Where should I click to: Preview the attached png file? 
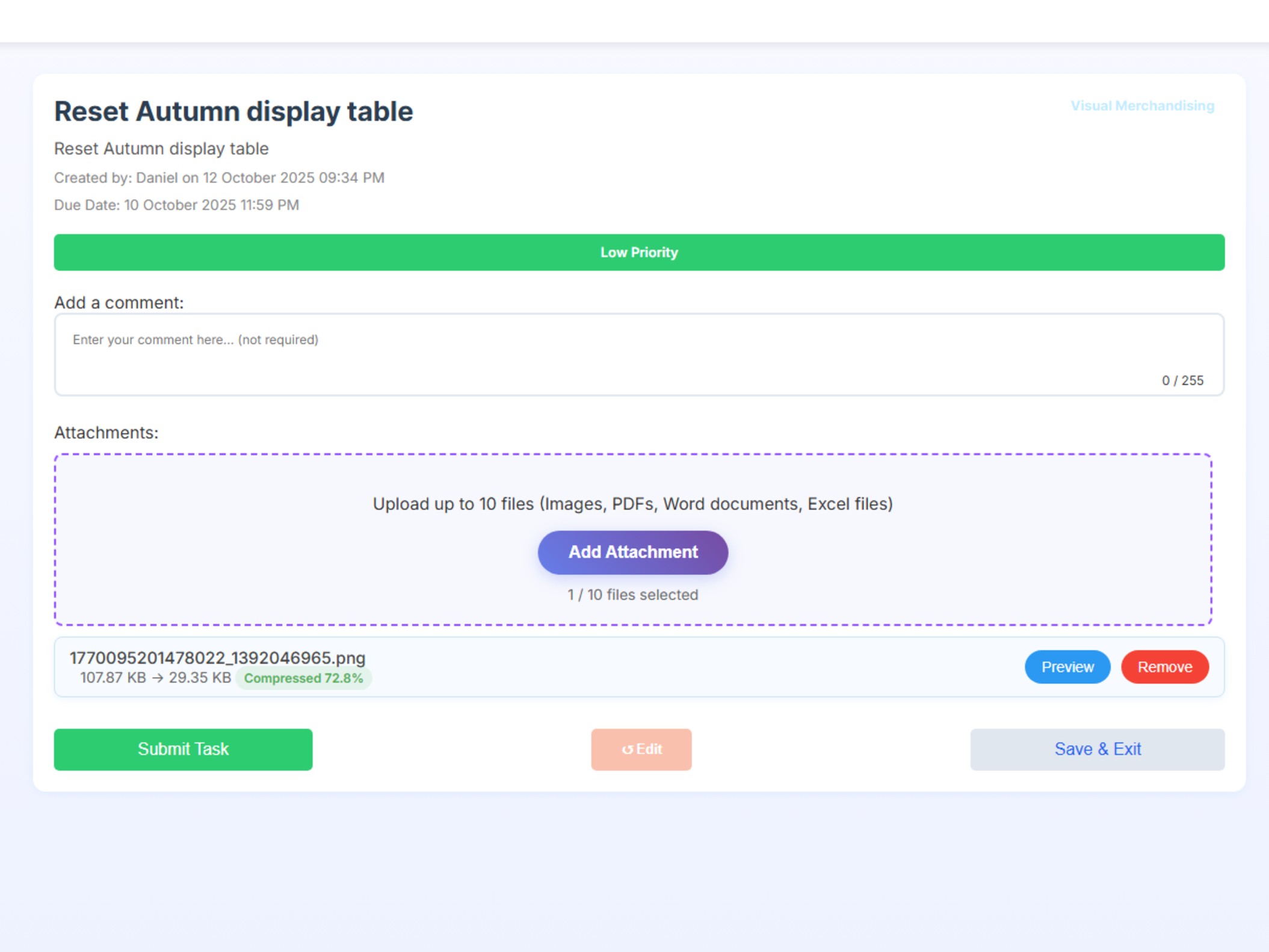[x=1067, y=667]
